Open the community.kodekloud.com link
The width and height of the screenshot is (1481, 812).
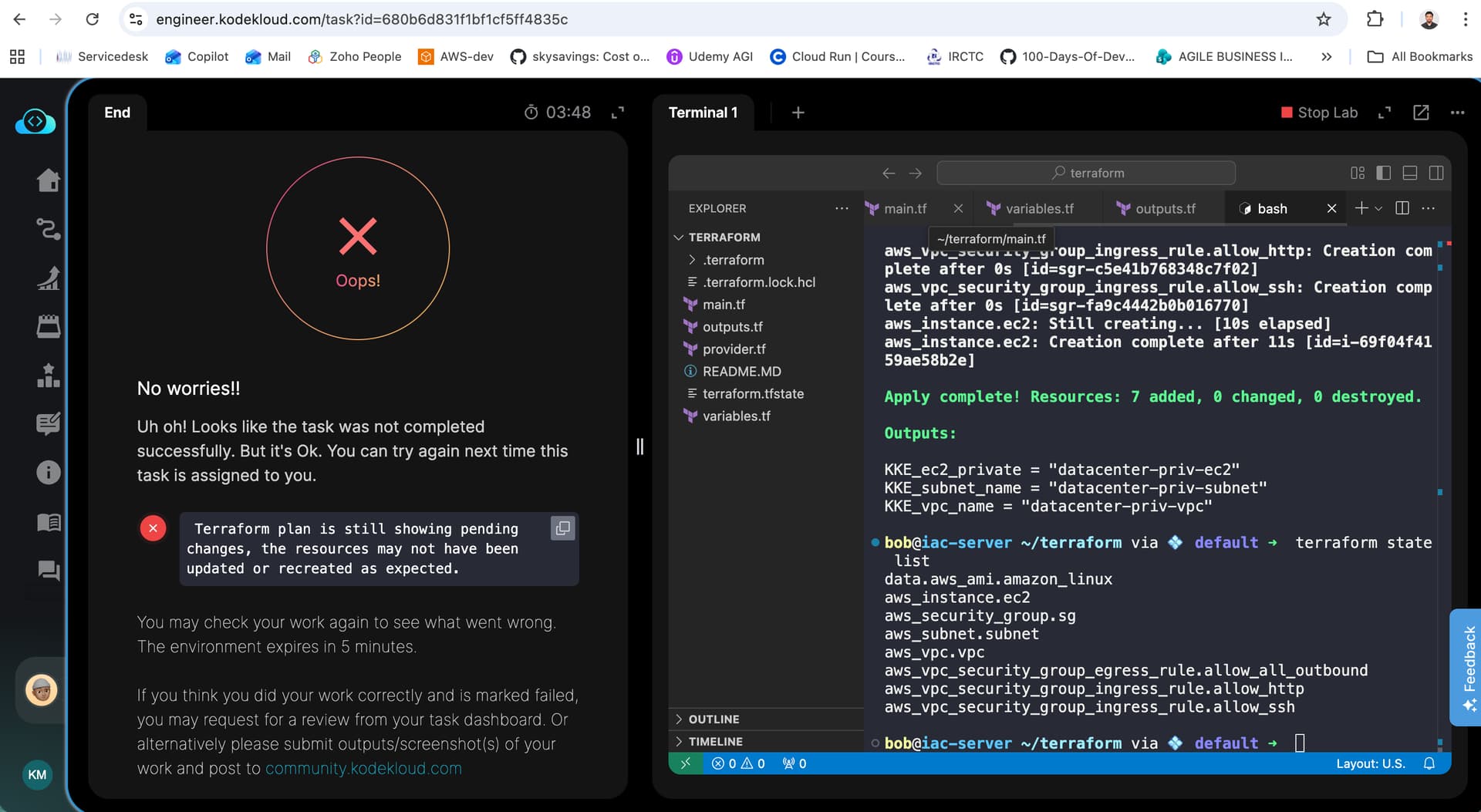point(363,768)
